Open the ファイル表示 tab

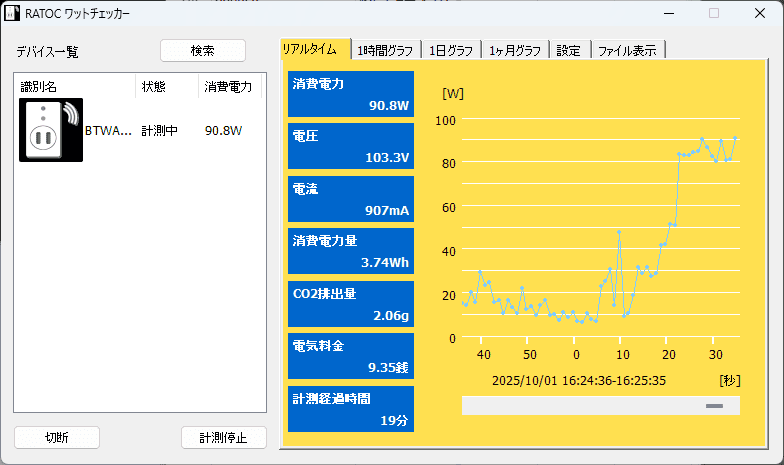coord(627,50)
